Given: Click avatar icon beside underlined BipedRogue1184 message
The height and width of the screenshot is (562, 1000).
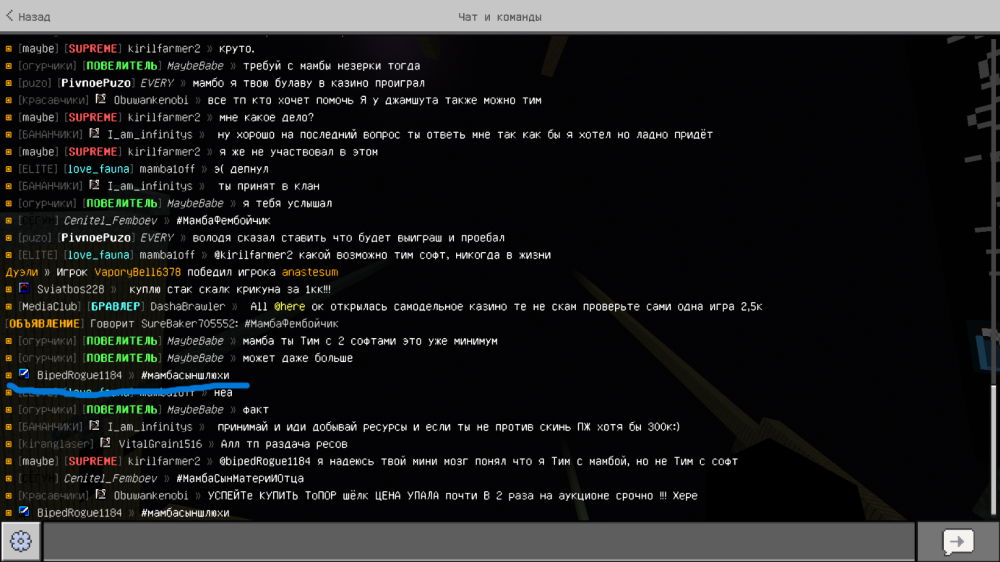Looking at the screenshot, I should 24,374.
